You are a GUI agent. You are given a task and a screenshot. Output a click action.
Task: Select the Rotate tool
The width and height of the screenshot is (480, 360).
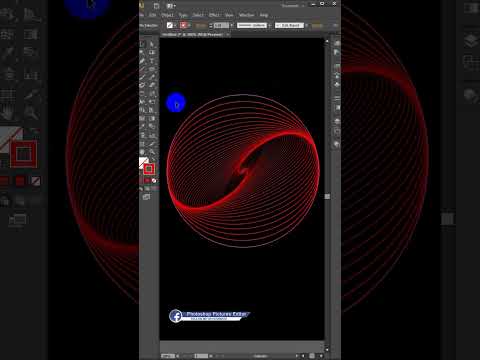point(142,94)
